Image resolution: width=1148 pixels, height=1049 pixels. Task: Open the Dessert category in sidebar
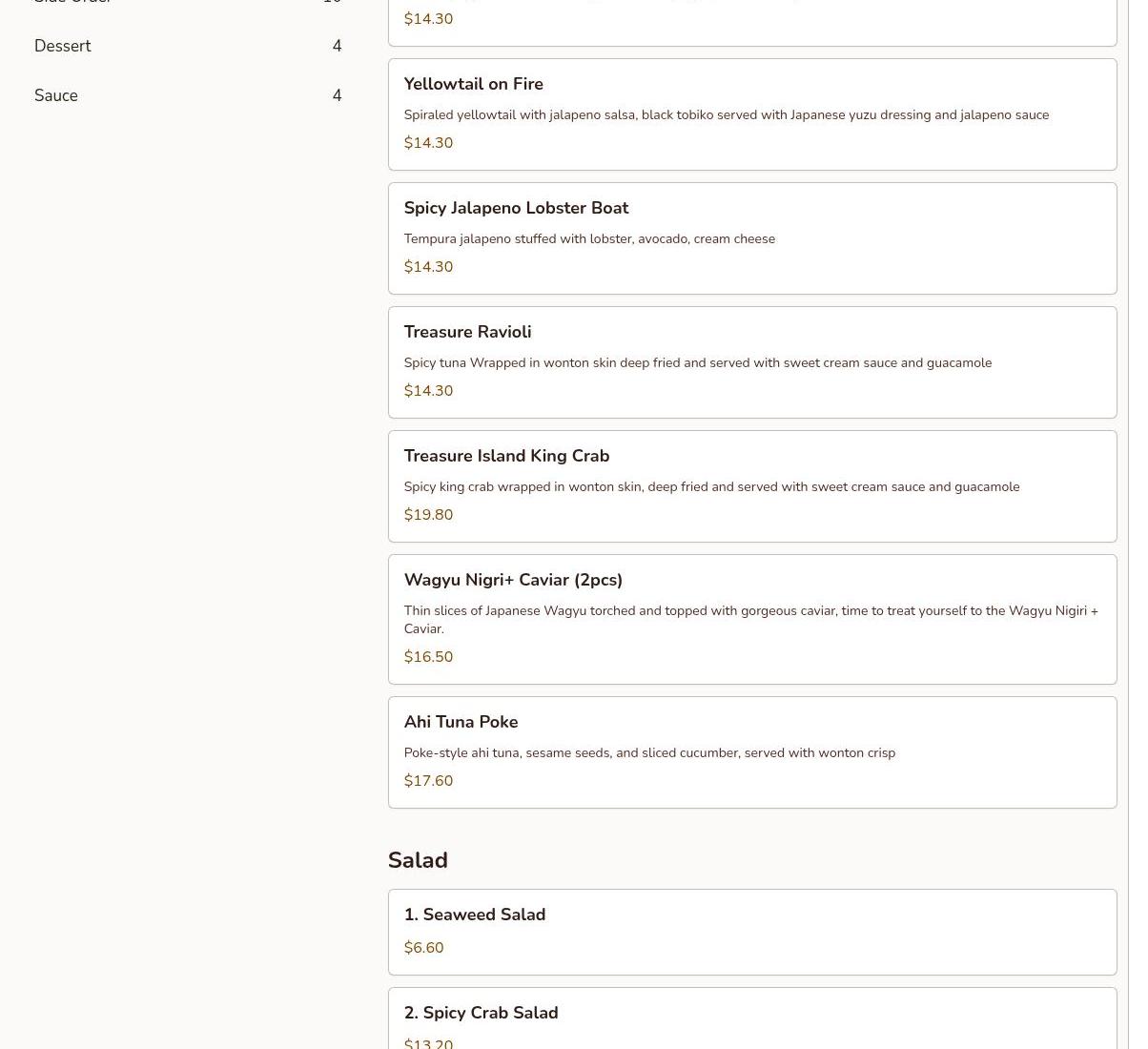coord(63,46)
